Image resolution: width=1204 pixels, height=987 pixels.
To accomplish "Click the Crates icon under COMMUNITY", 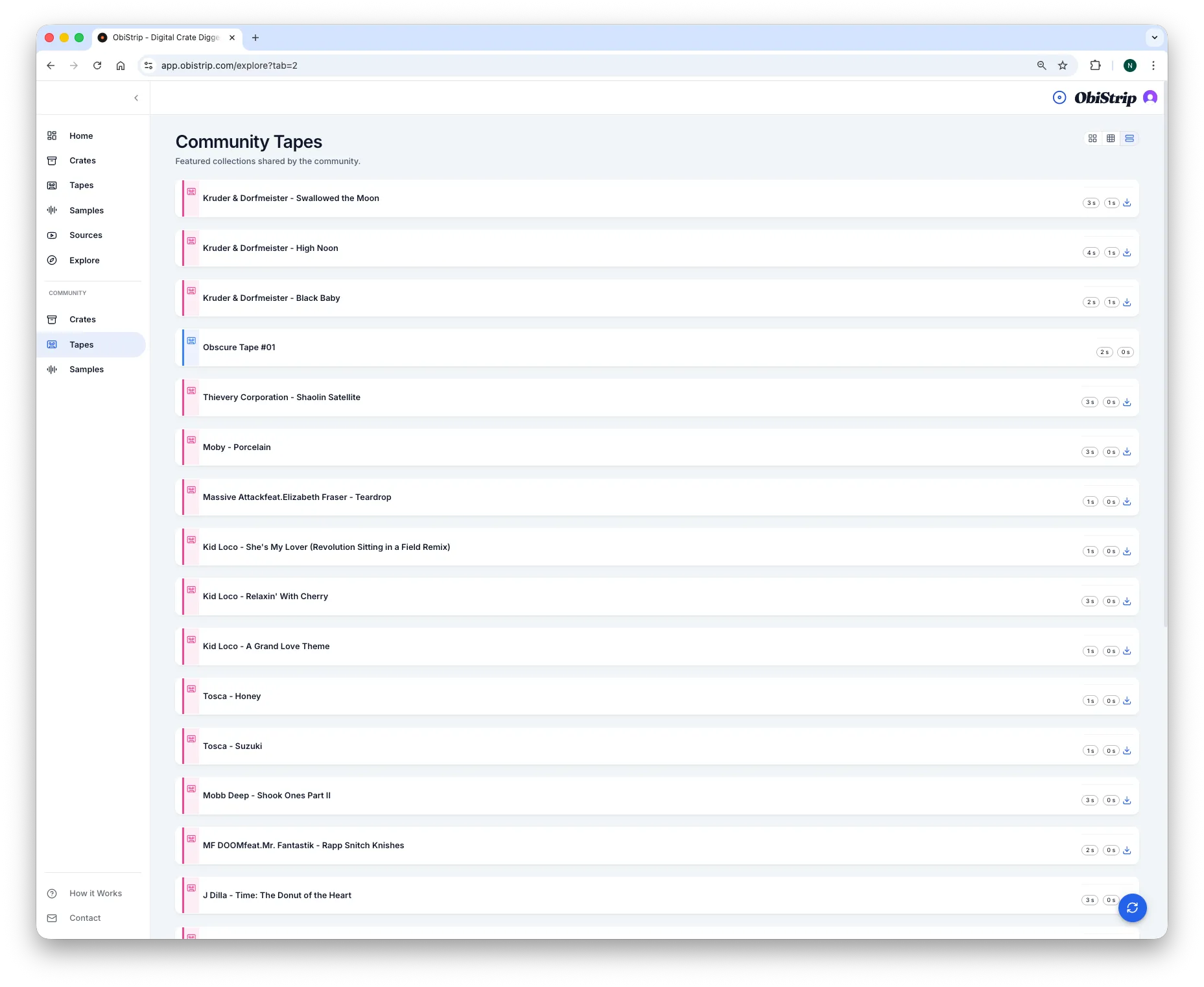I will coord(52,319).
